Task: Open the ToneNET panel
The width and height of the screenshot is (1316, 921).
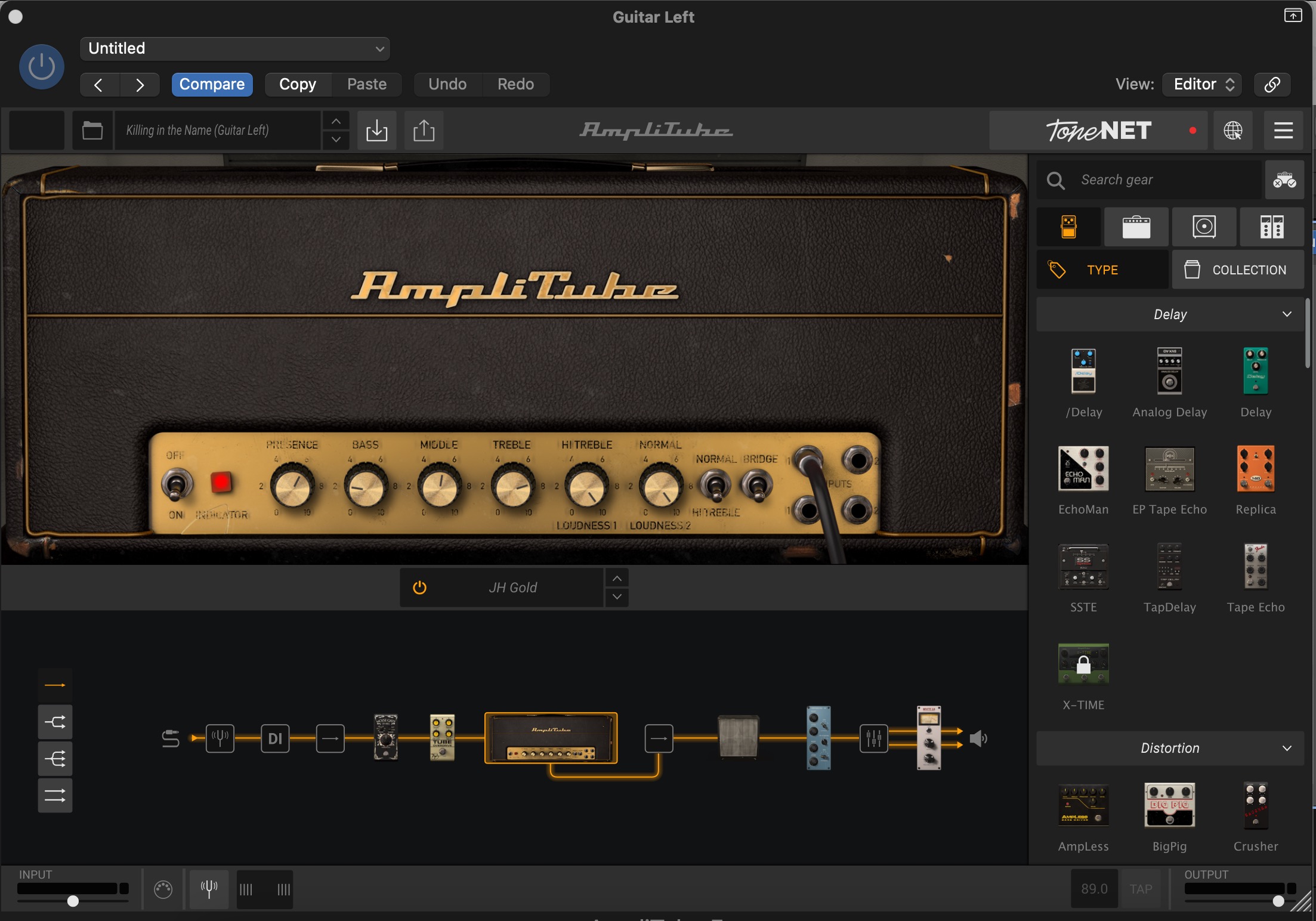Action: click(x=1098, y=130)
